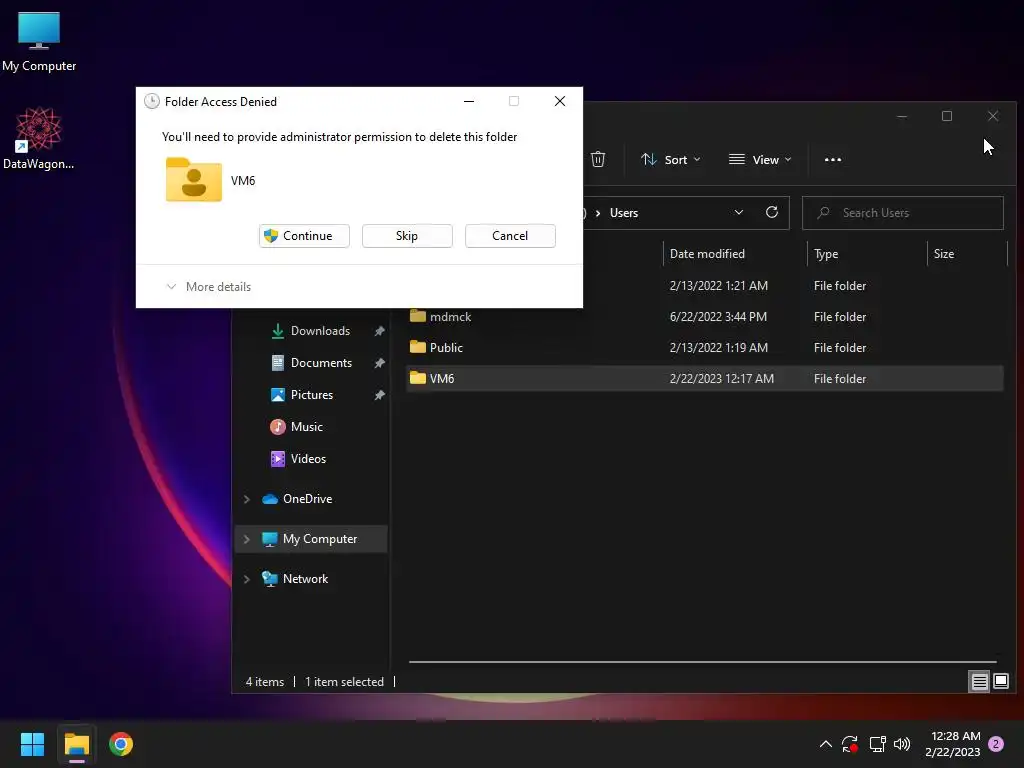Click Users in the address bar
Image resolution: width=1024 pixels, height=768 pixels.
coord(624,213)
